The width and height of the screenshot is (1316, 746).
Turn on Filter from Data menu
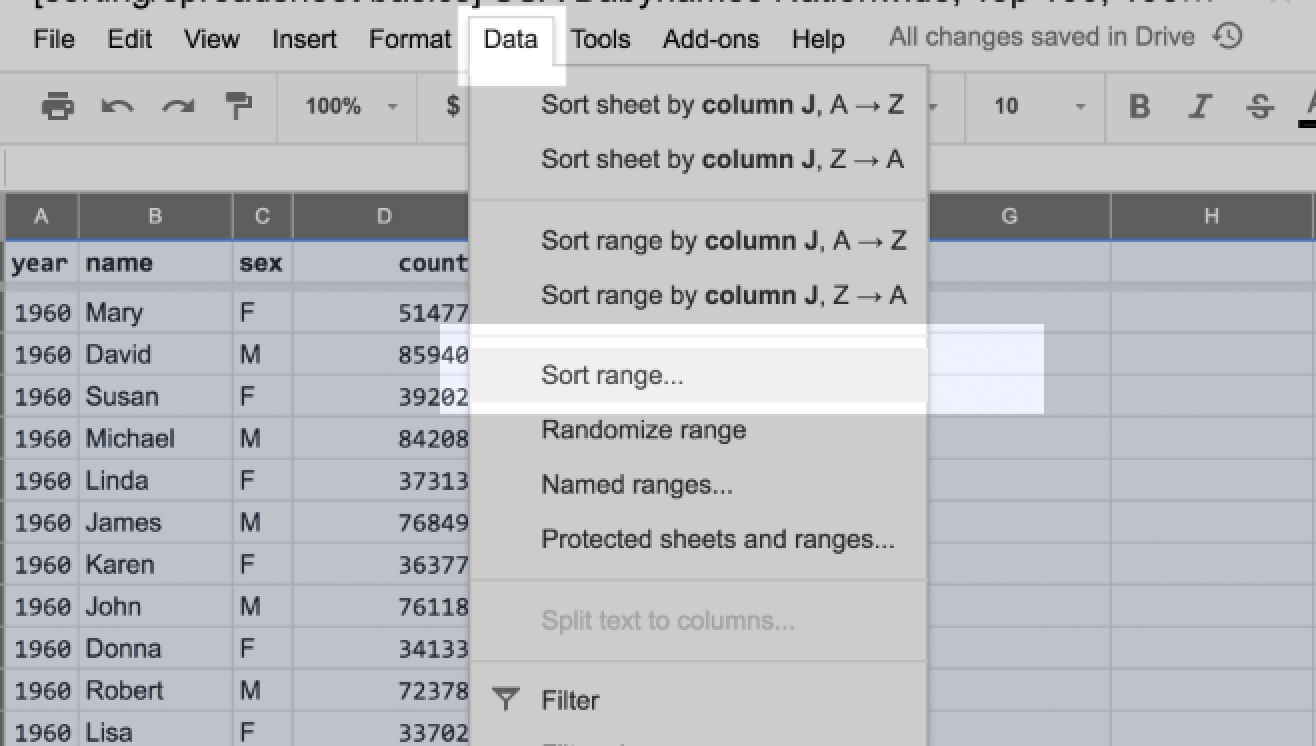pos(570,700)
